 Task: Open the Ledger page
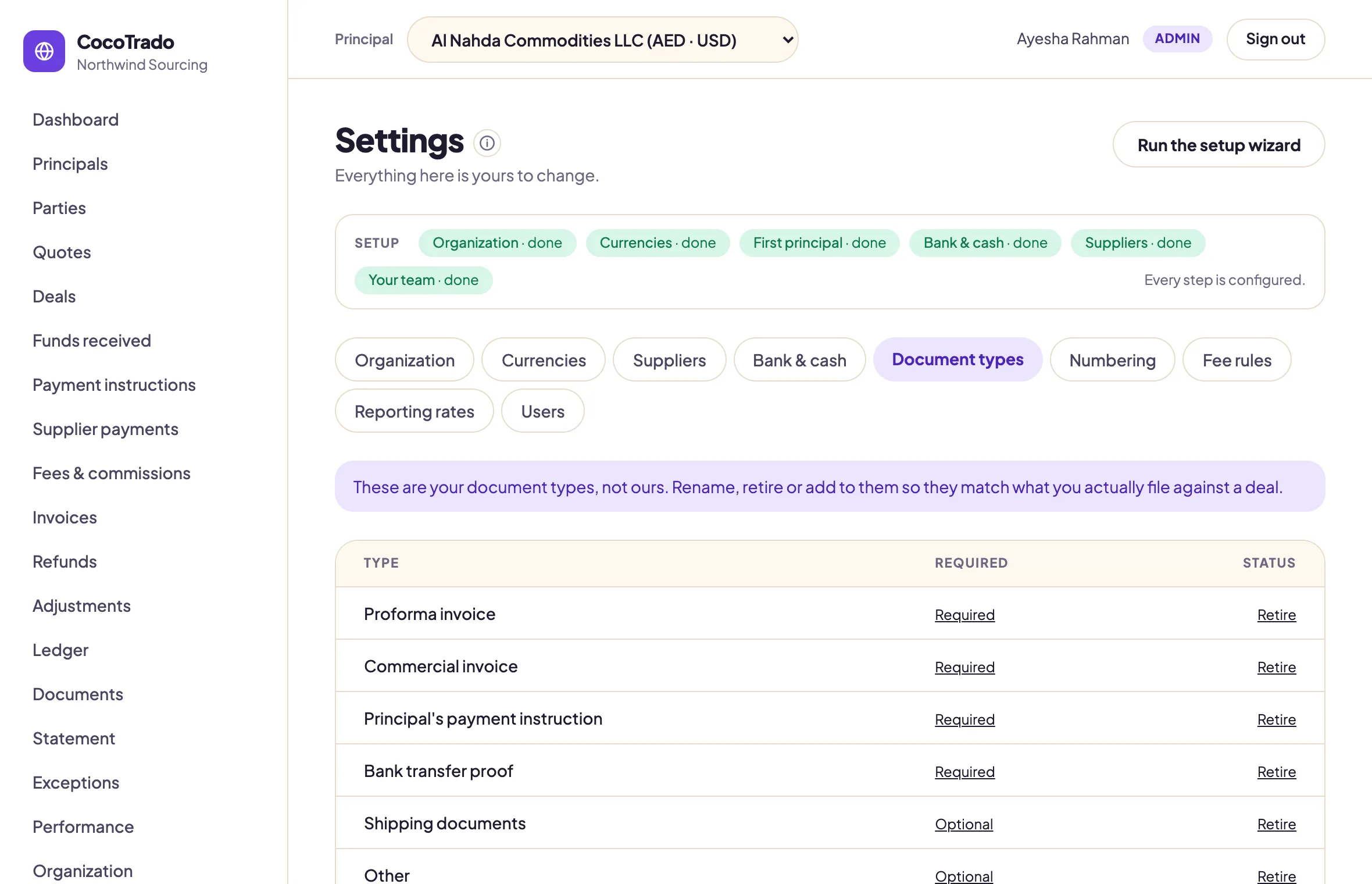click(60, 650)
